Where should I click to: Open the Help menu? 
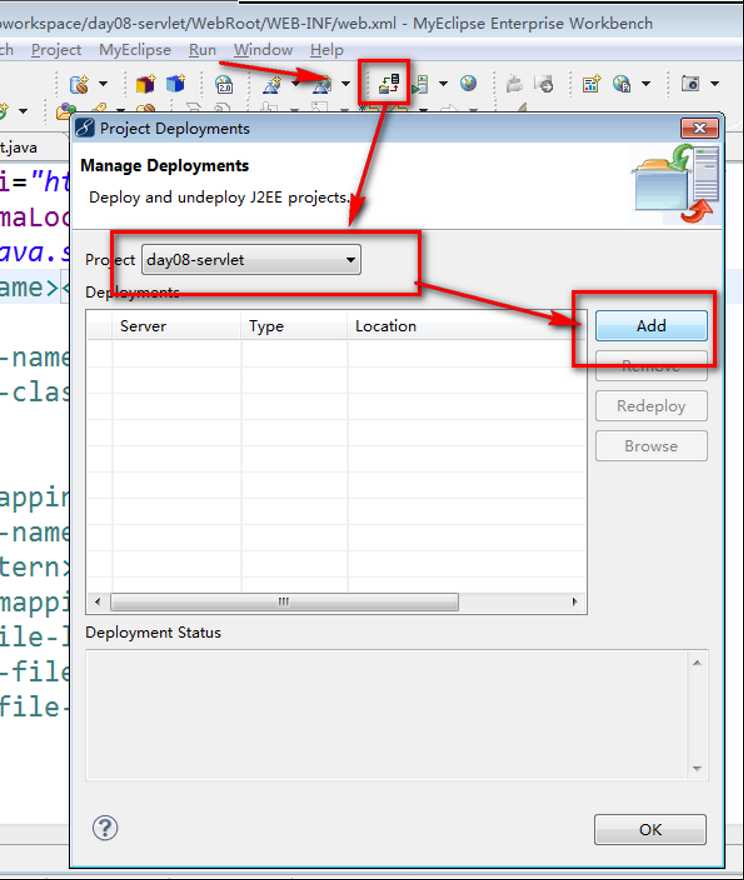(x=327, y=50)
